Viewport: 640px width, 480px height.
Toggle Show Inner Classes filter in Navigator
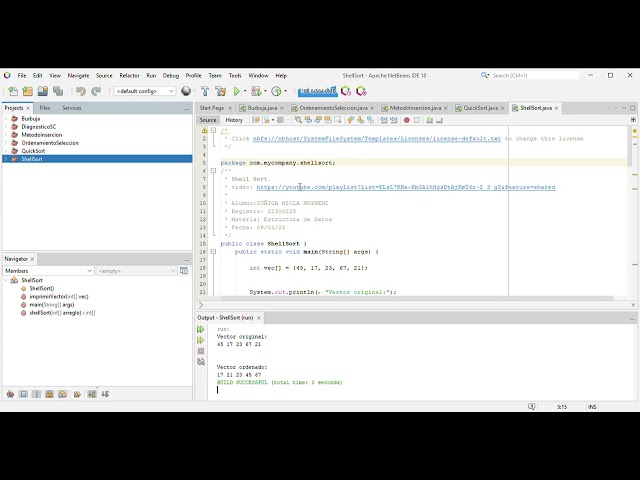[62, 394]
